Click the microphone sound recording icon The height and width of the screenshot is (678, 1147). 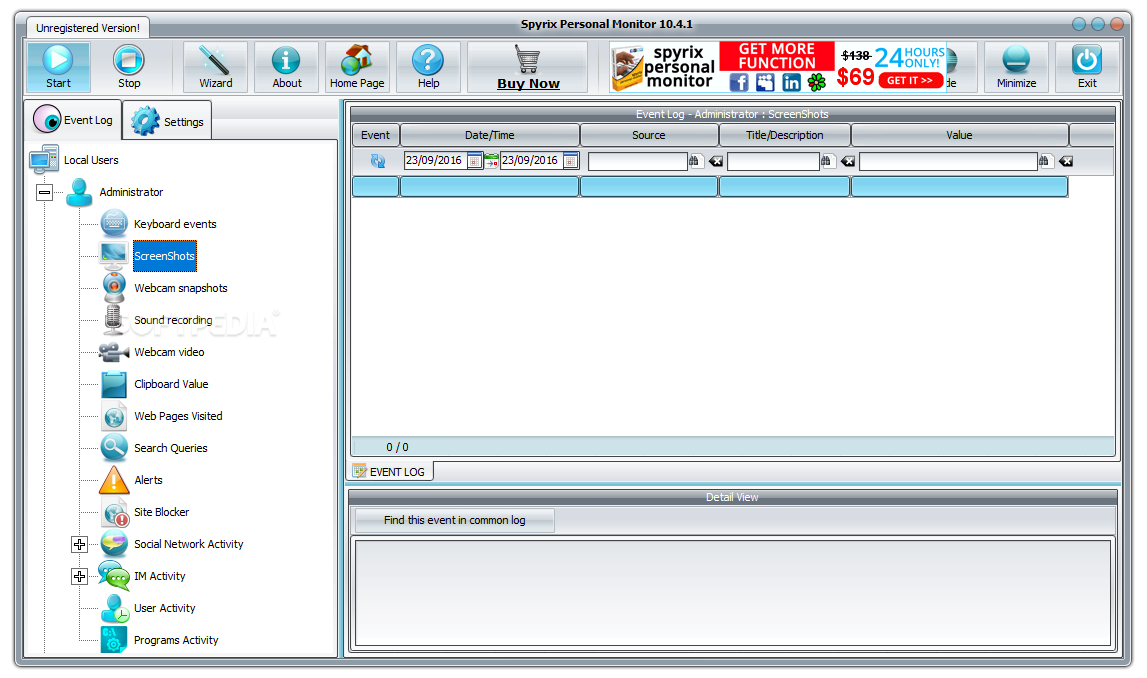click(113, 320)
